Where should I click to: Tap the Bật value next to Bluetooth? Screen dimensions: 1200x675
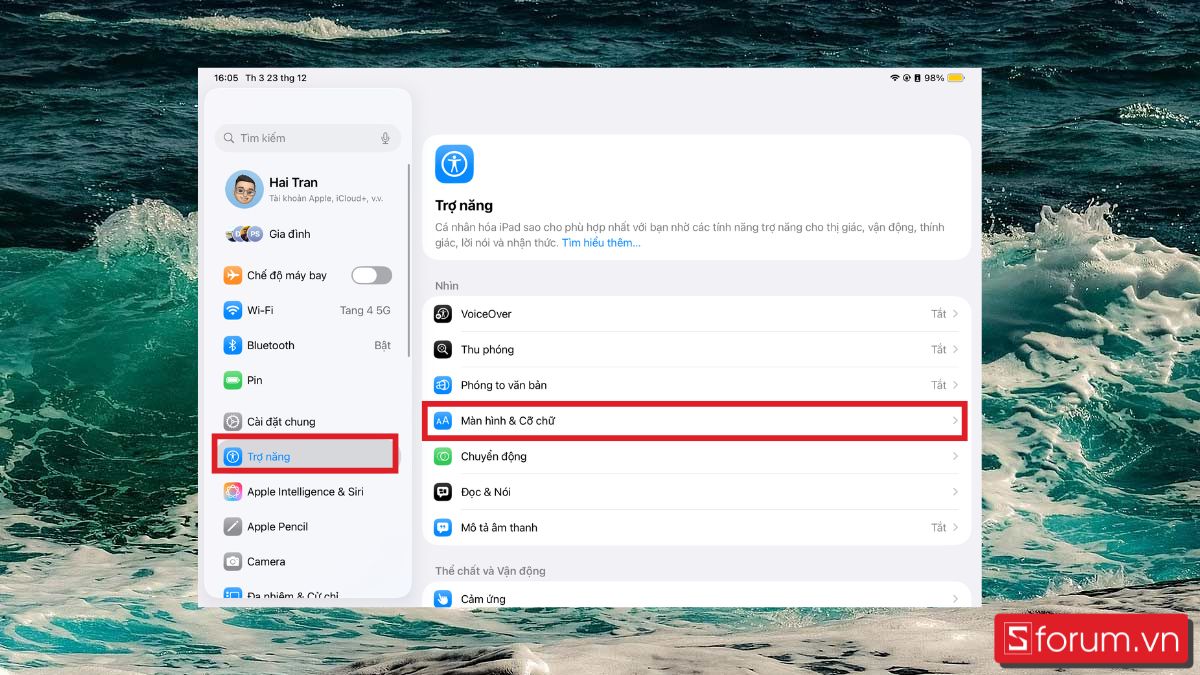383,345
